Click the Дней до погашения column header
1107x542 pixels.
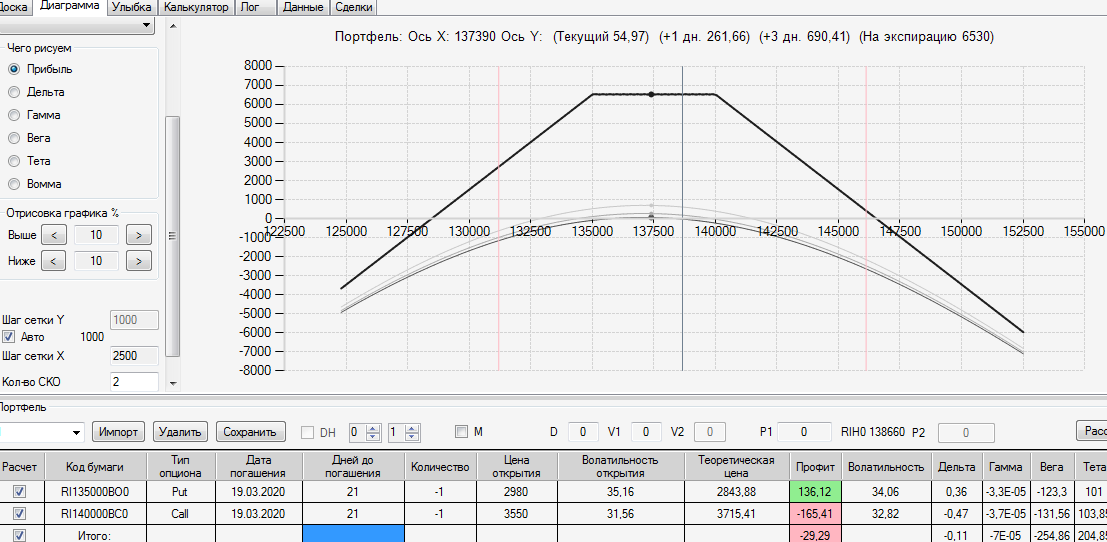pyautogui.click(x=353, y=466)
